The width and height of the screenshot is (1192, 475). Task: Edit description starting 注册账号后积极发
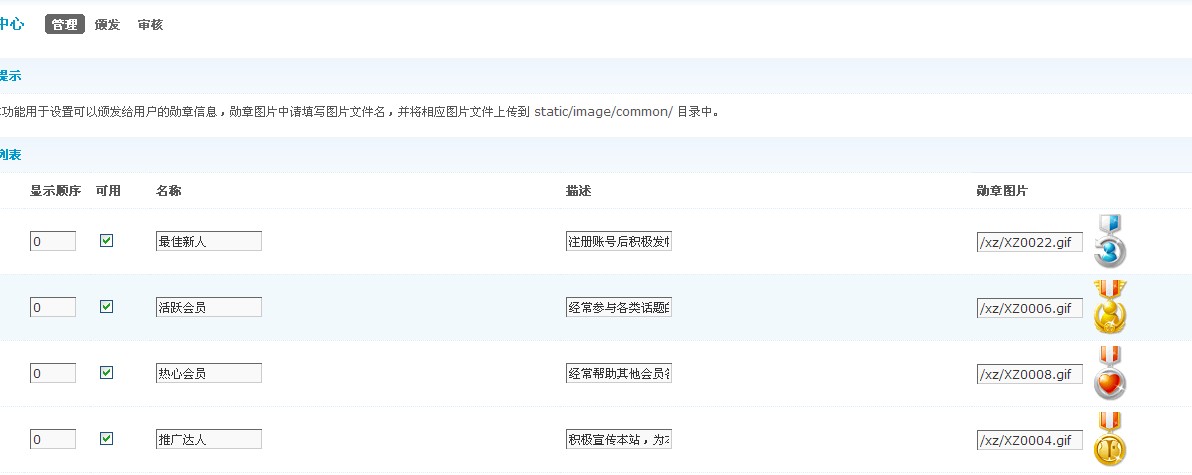pyautogui.click(x=619, y=242)
